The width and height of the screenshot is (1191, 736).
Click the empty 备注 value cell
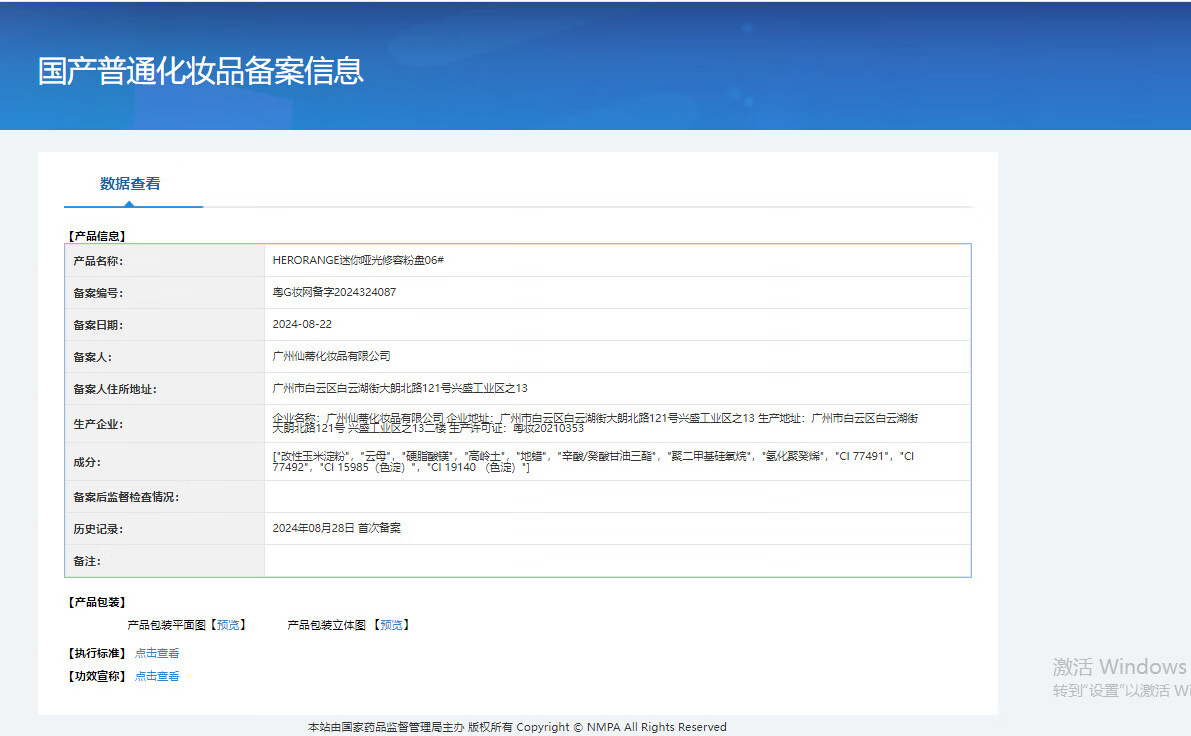pyautogui.click(x=617, y=561)
